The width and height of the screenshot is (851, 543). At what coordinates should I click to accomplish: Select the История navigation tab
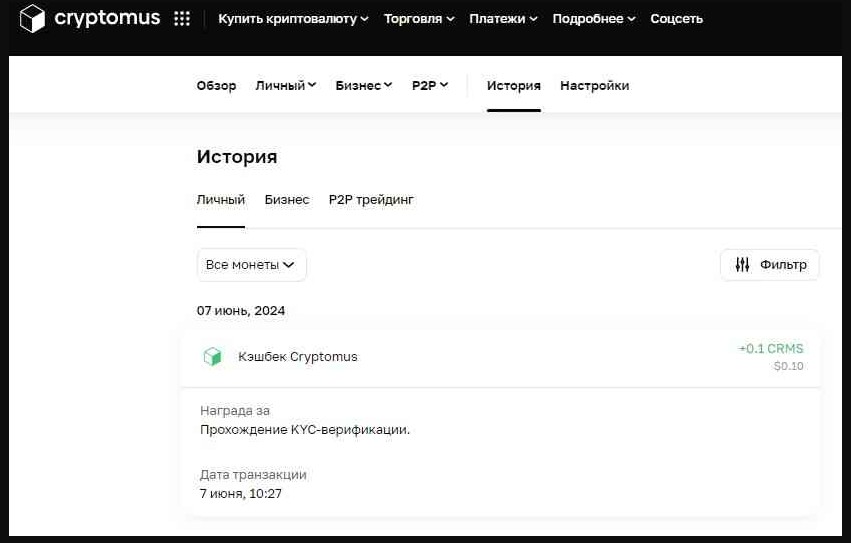coord(513,86)
